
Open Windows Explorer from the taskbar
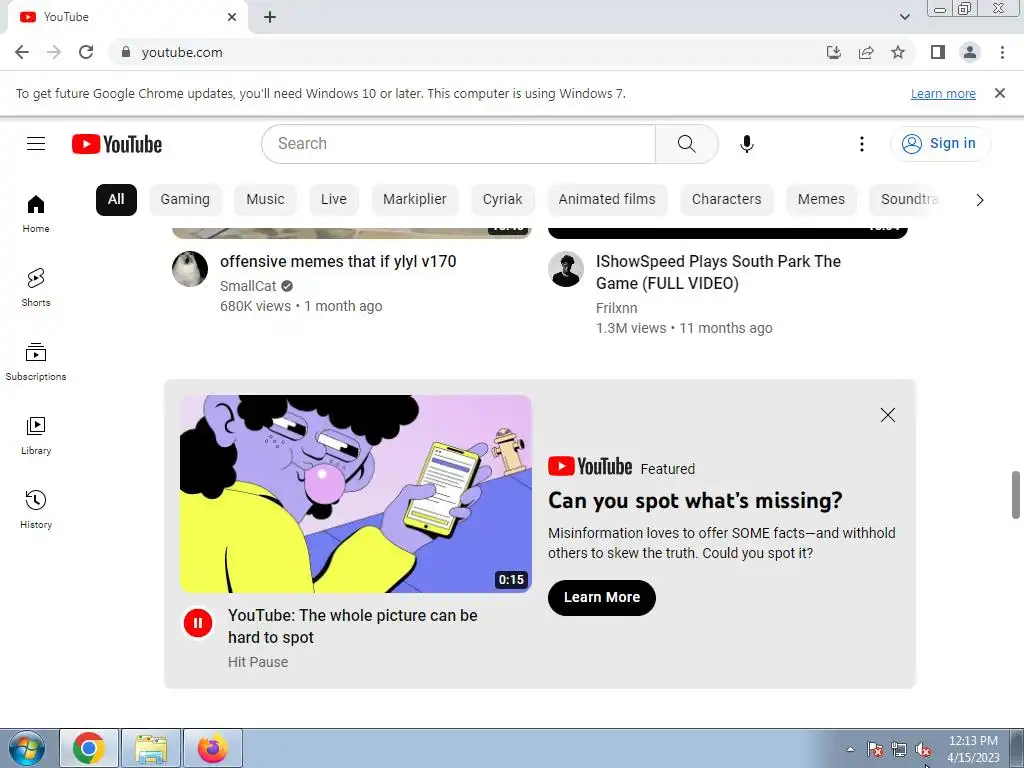[x=151, y=748]
